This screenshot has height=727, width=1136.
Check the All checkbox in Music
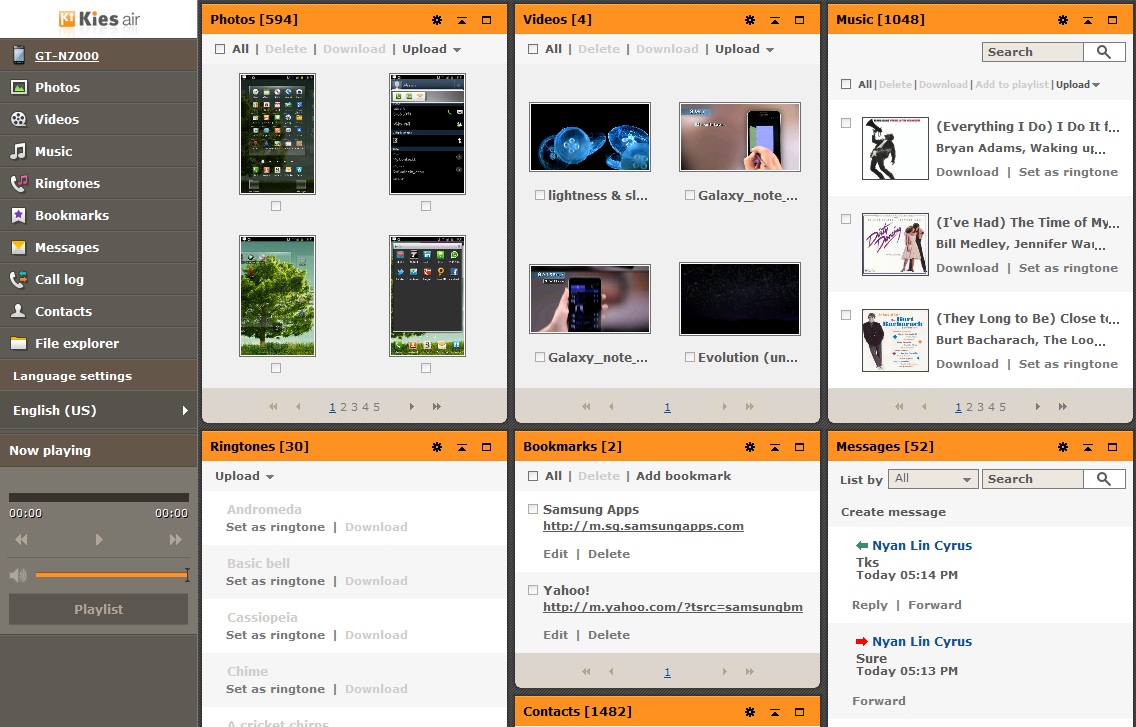coord(845,84)
